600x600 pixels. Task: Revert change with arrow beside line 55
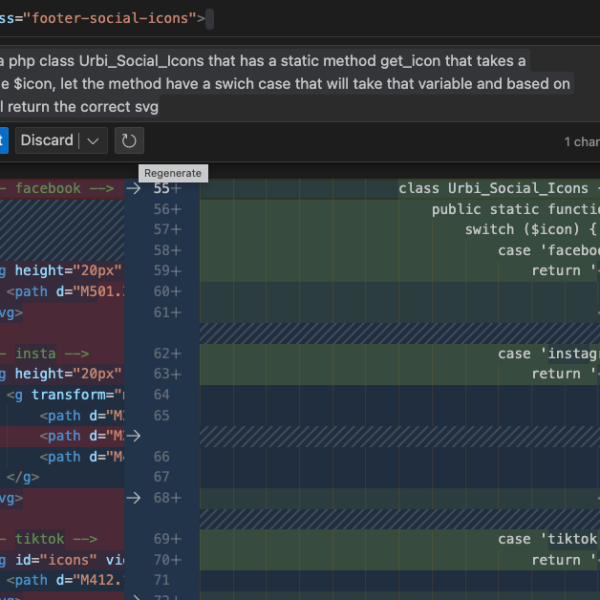point(134,188)
